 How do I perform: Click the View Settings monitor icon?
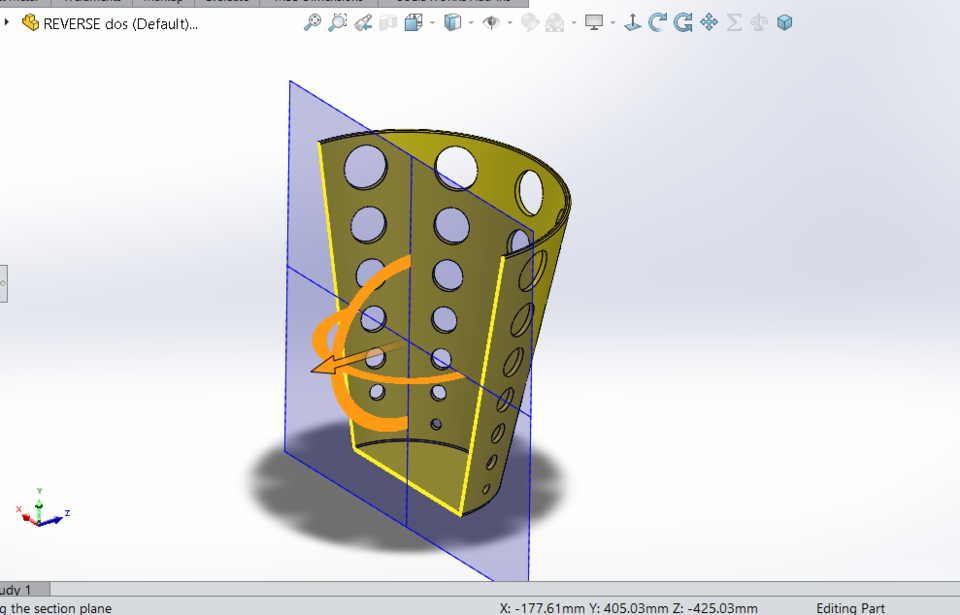(593, 22)
